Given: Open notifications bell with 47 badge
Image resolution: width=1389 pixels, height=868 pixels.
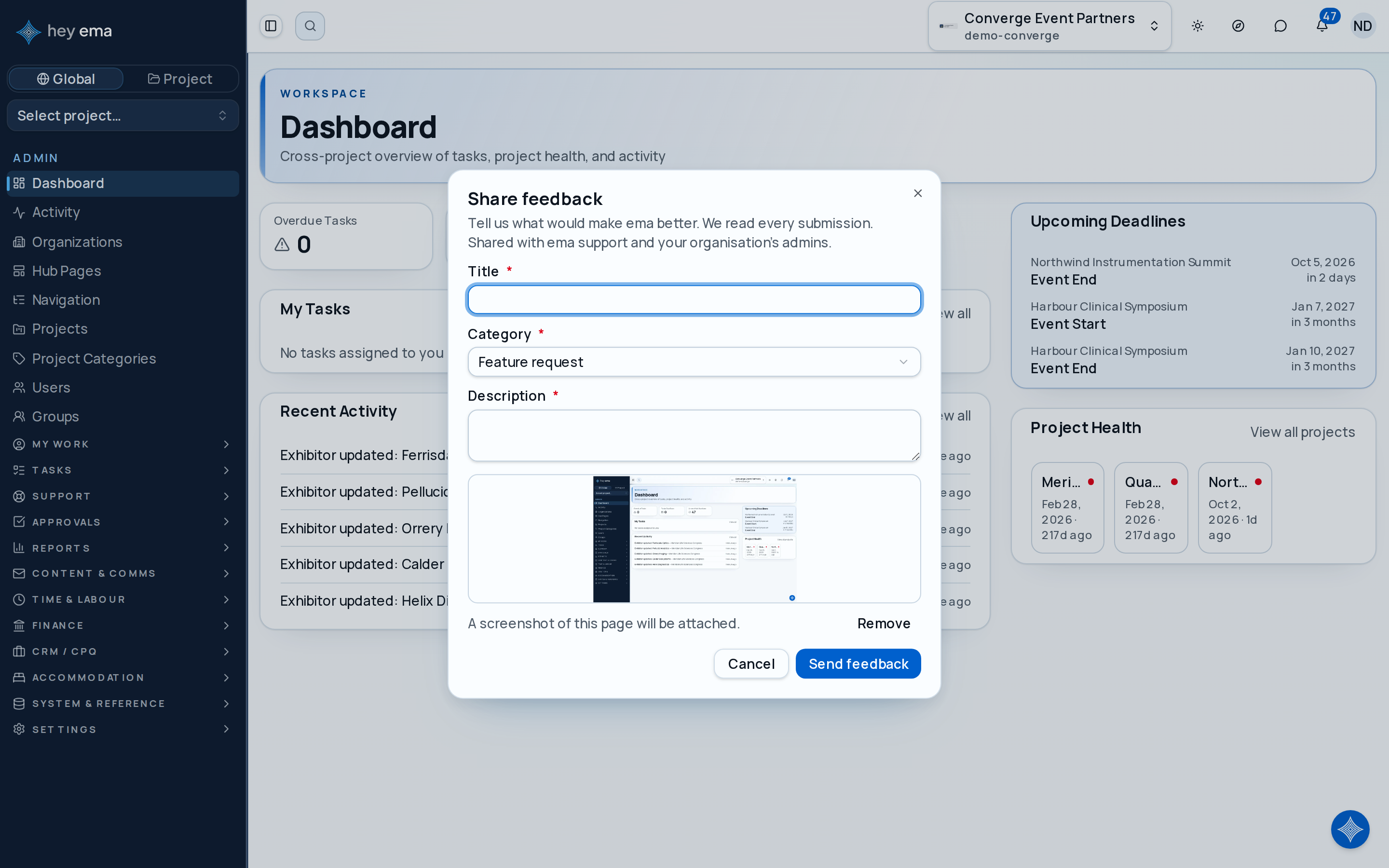Looking at the screenshot, I should pyautogui.click(x=1322, y=26).
